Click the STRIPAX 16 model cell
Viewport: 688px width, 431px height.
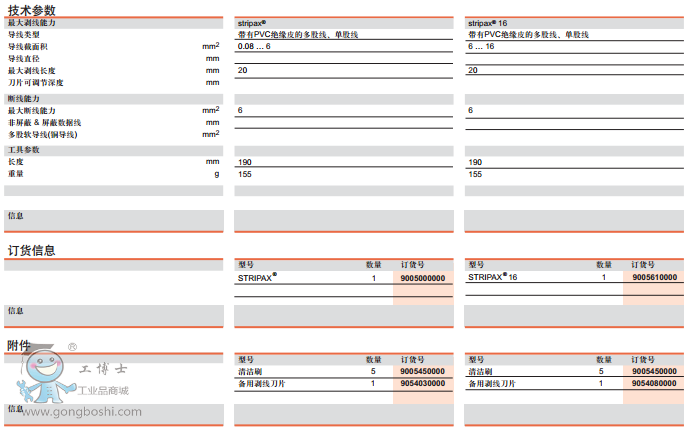[x=492, y=277]
